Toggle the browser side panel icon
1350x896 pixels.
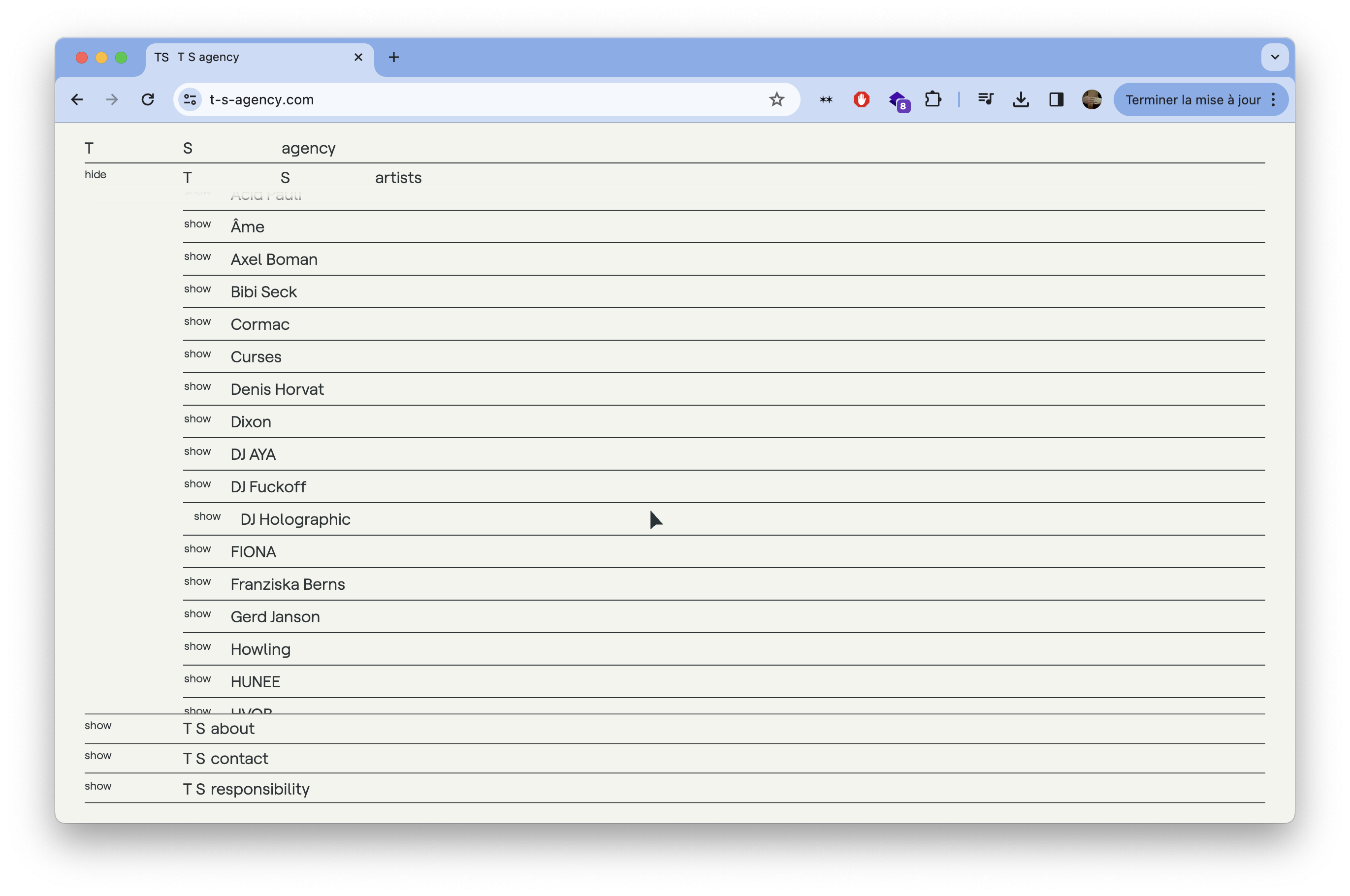click(1056, 99)
